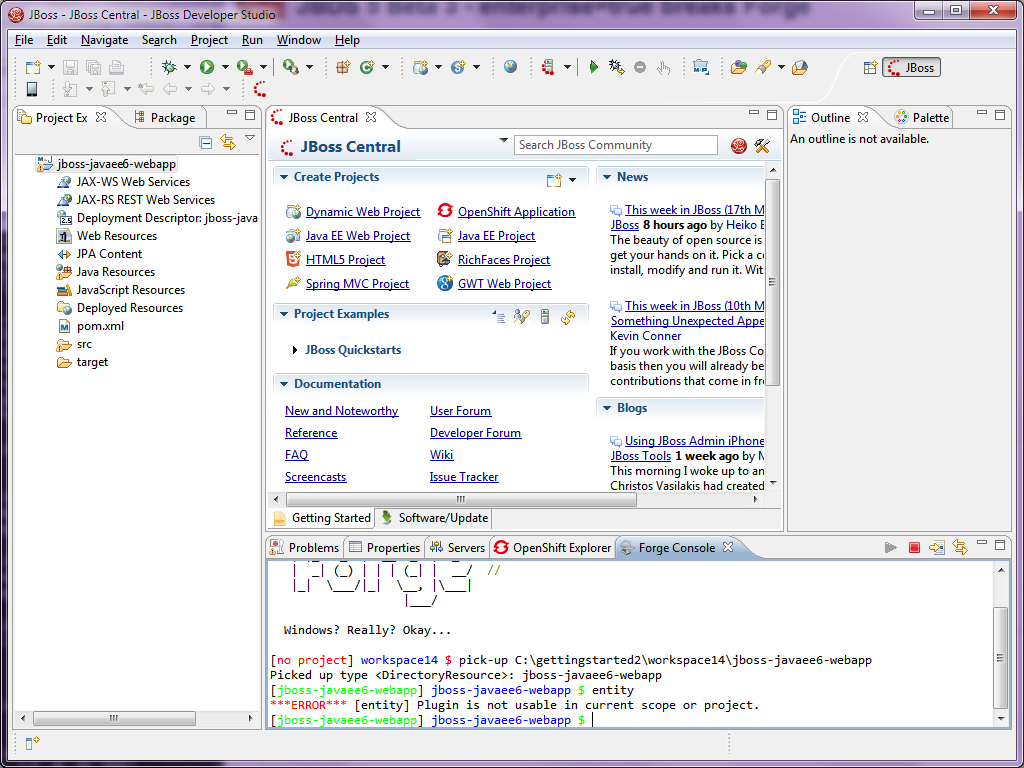Viewport: 1024px width, 768px height.
Task: Expand the JBoss Quickstarts tree node
Action: (295, 350)
